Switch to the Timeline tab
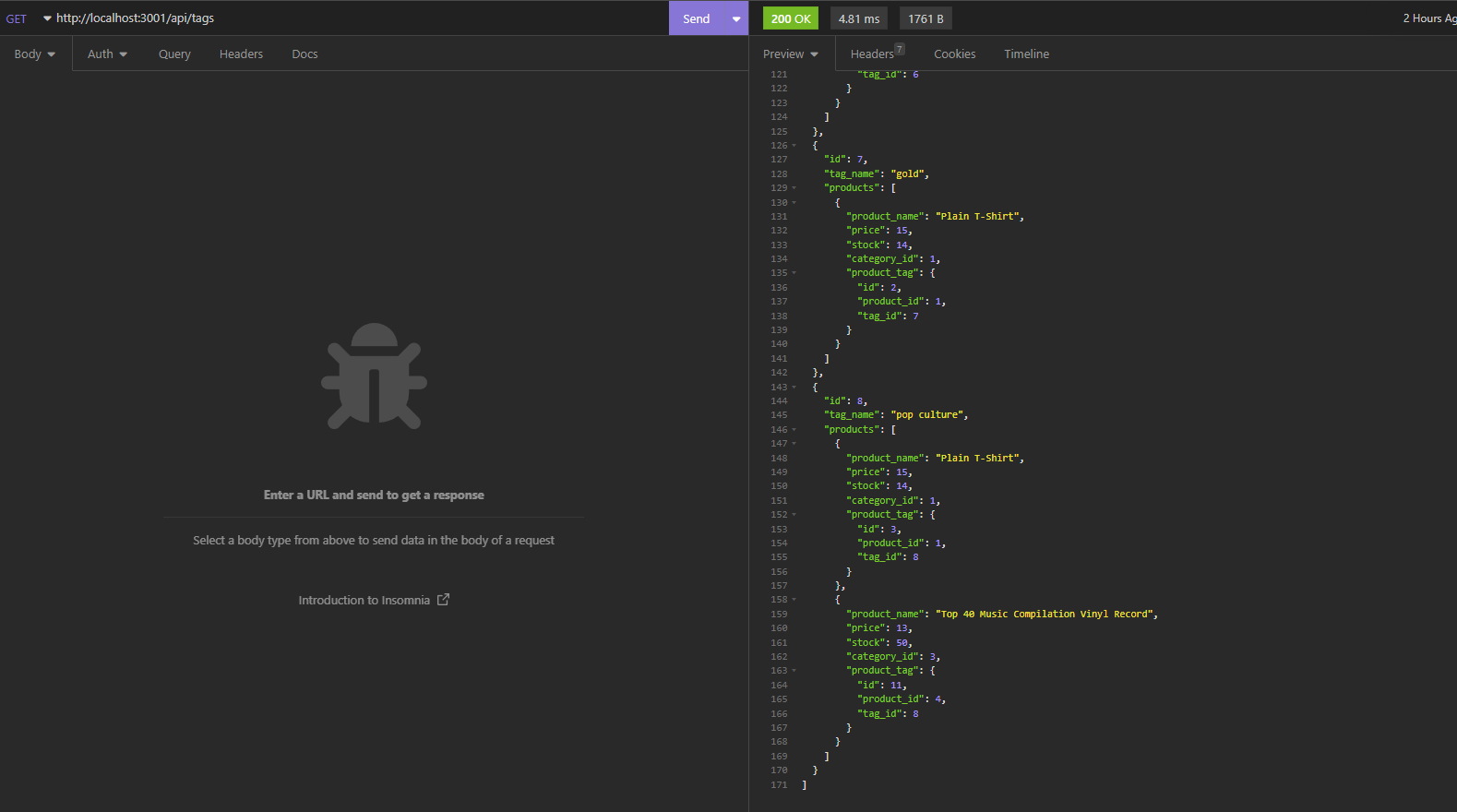Viewport: 1457px width, 812px height. [x=1026, y=54]
